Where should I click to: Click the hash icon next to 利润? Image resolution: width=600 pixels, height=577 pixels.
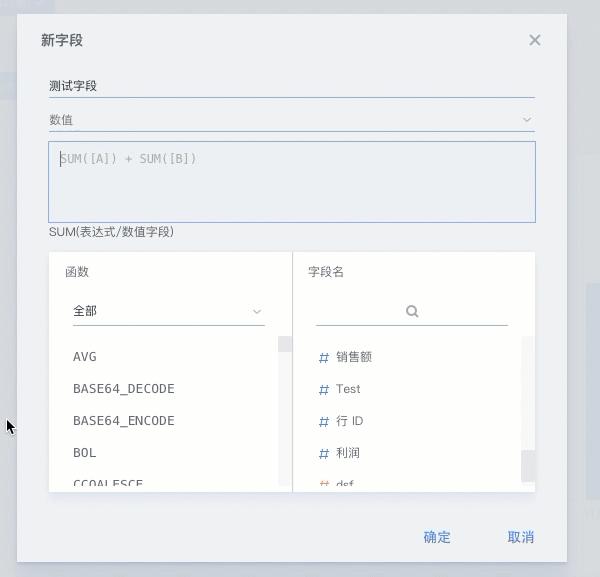[x=324, y=453]
